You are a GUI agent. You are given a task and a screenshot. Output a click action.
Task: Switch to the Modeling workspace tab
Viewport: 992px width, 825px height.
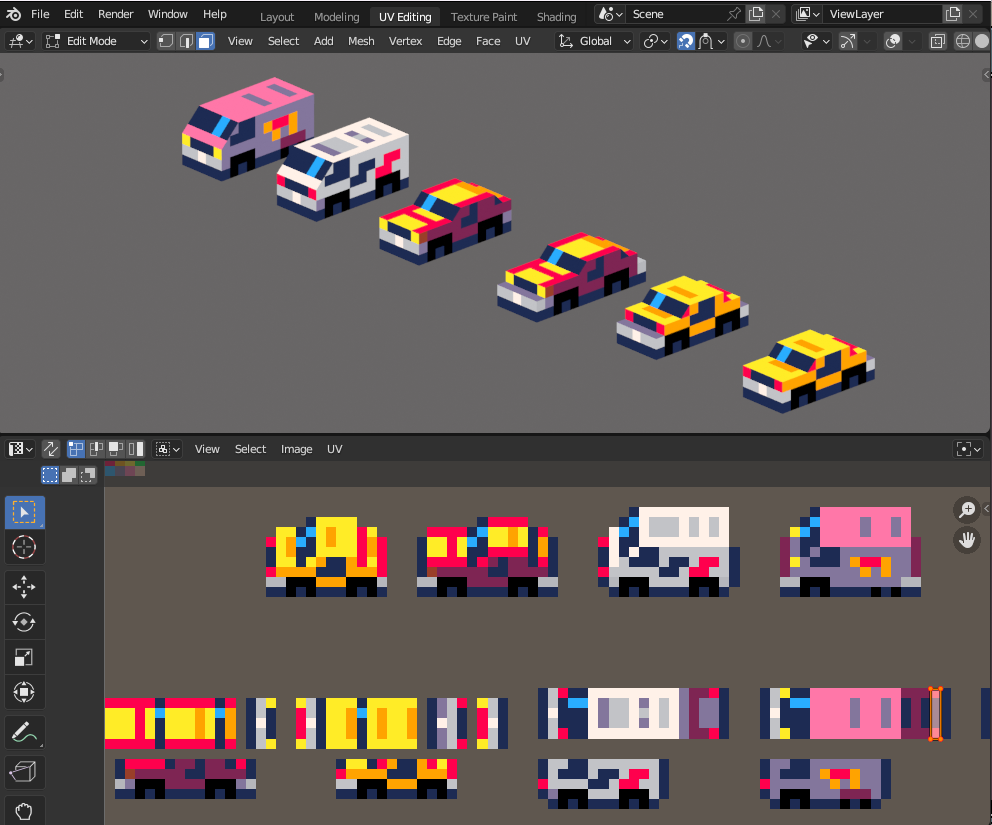coord(337,17)
